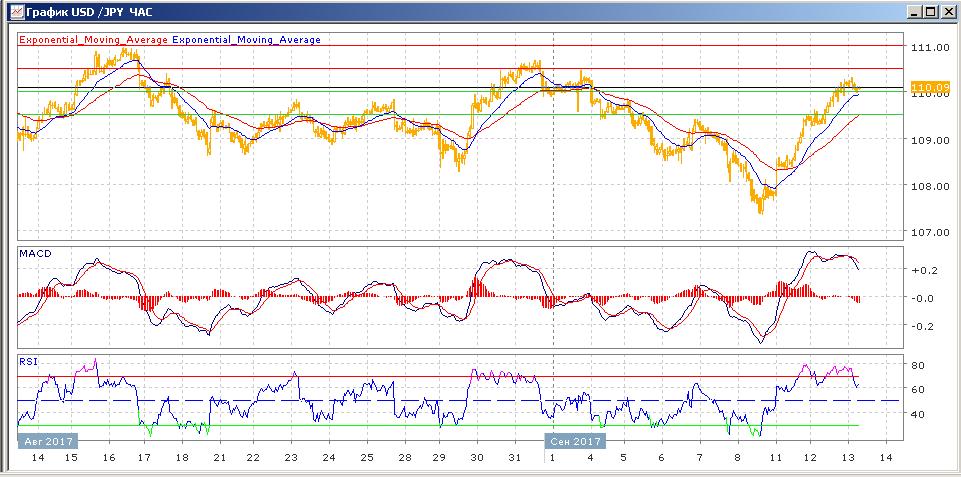Click the current price tag 110.09

pos(930,88)
